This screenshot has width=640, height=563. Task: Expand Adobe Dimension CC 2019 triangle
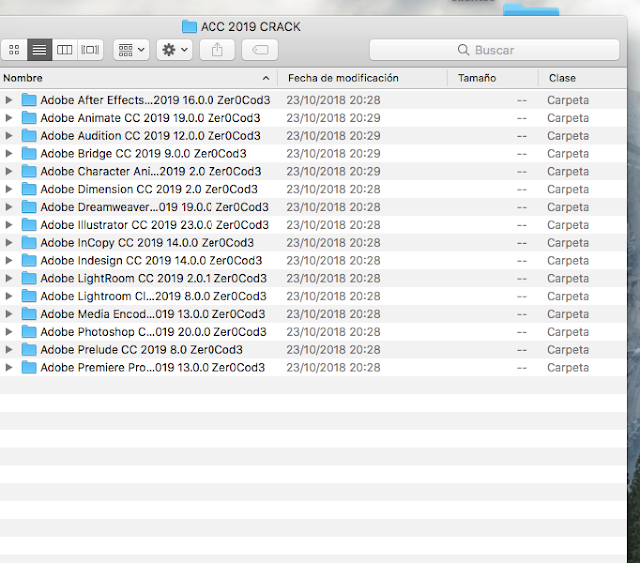click(9, 189)
